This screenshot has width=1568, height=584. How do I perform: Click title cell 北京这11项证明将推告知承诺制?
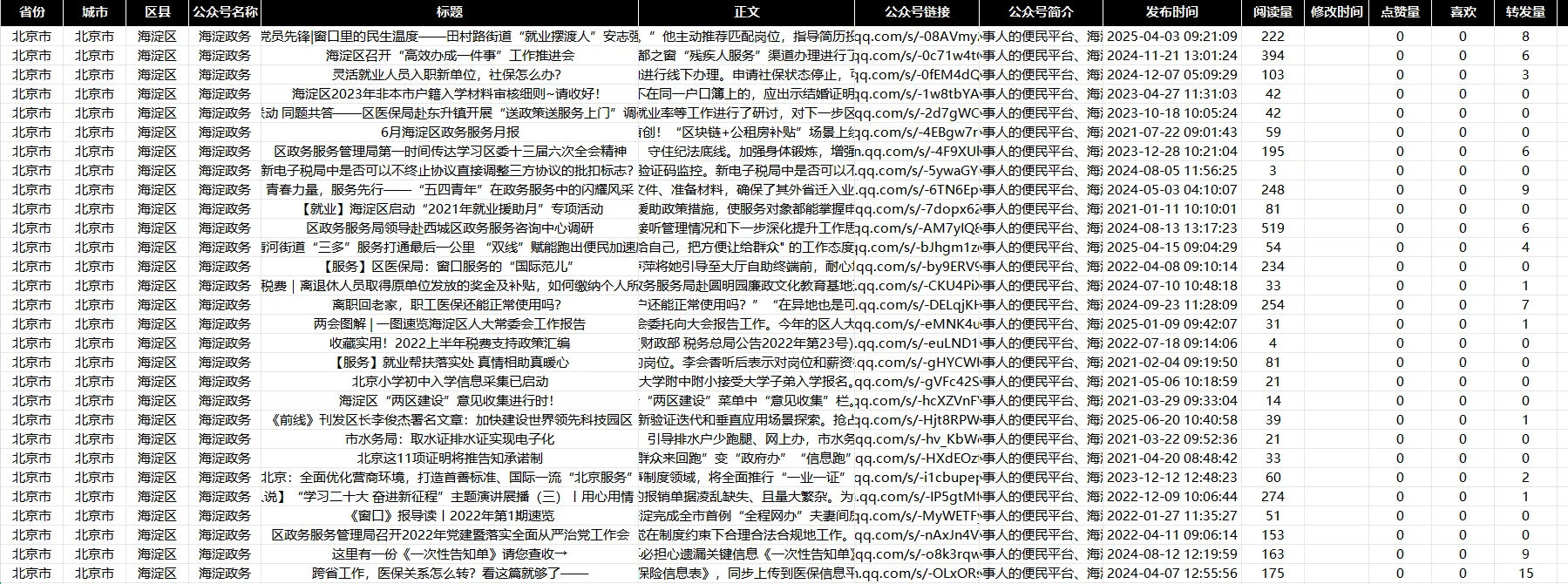[x=450, y=458]
